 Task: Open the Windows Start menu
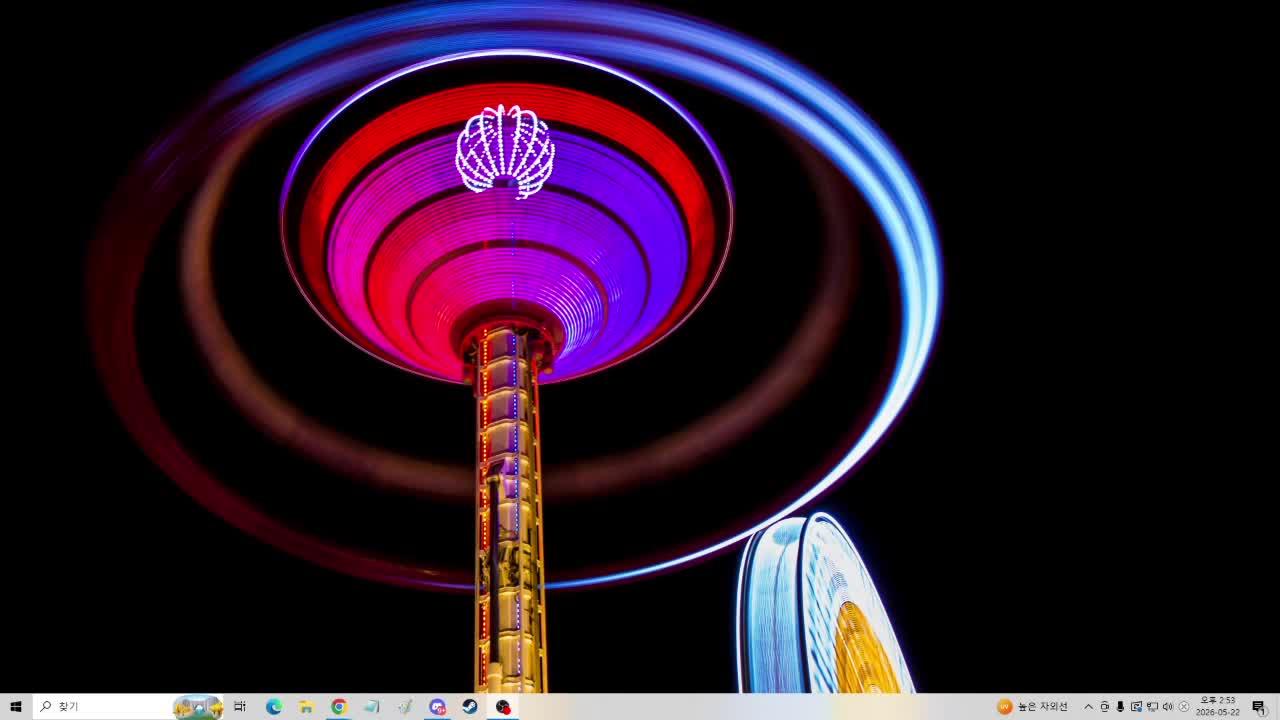pyautogui.click(x=15, y=706)
